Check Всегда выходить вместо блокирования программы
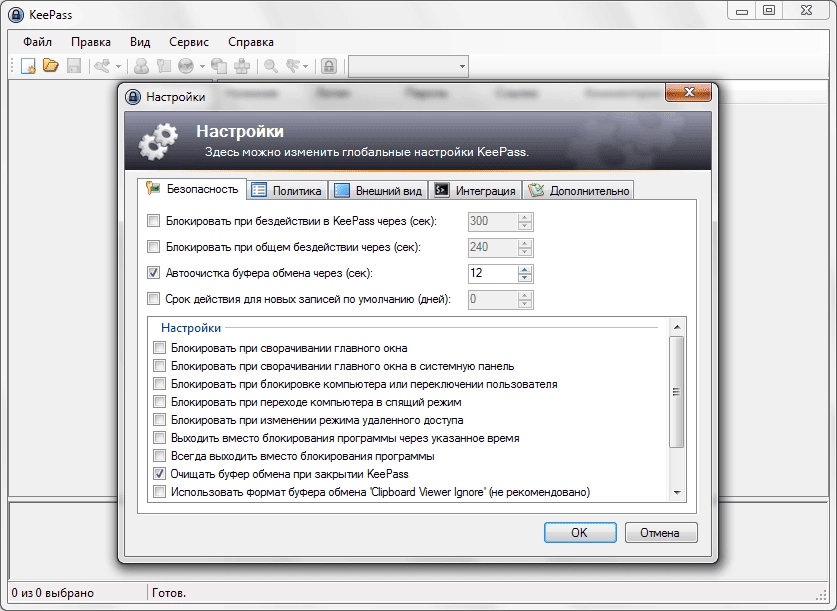This screenshot has width=837, height=611. click(x=159, y=456)
